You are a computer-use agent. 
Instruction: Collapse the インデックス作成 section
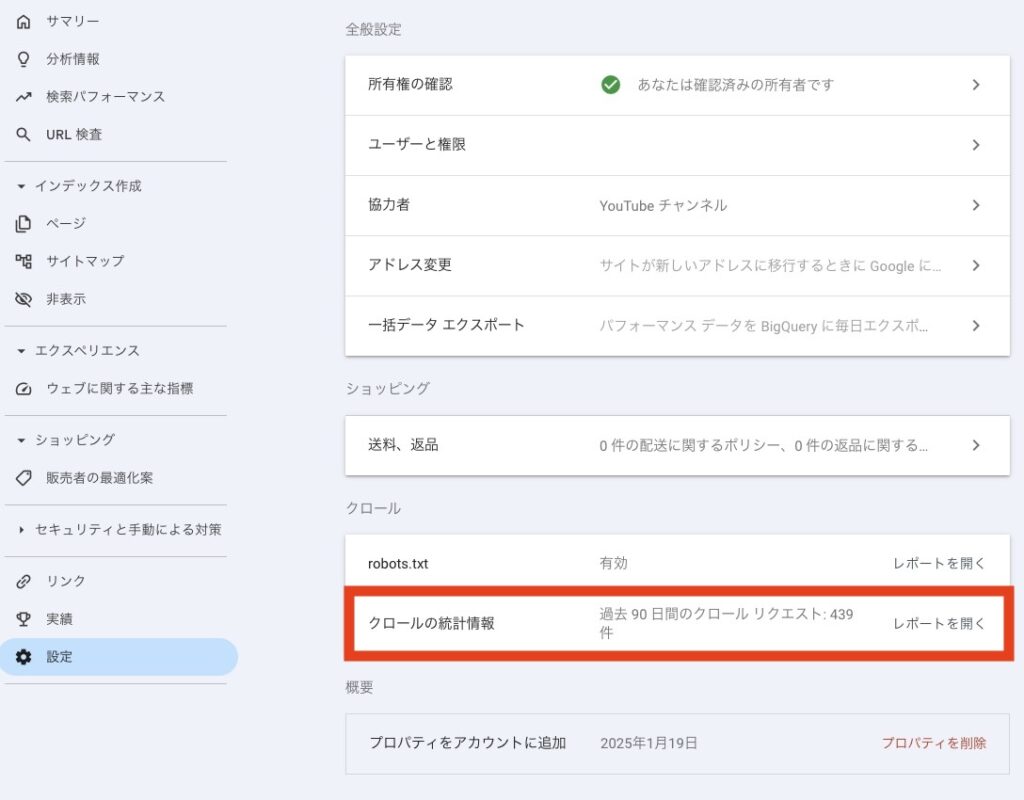pos(21,186)
